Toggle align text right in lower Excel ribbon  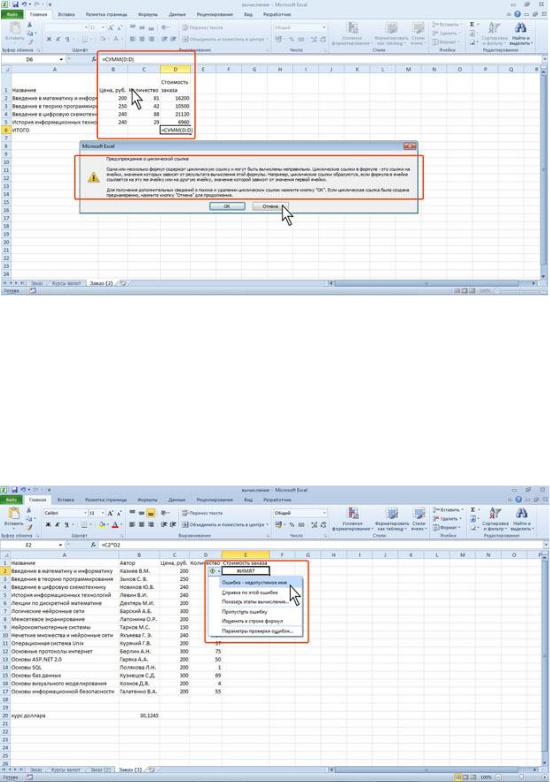(150, 525)
